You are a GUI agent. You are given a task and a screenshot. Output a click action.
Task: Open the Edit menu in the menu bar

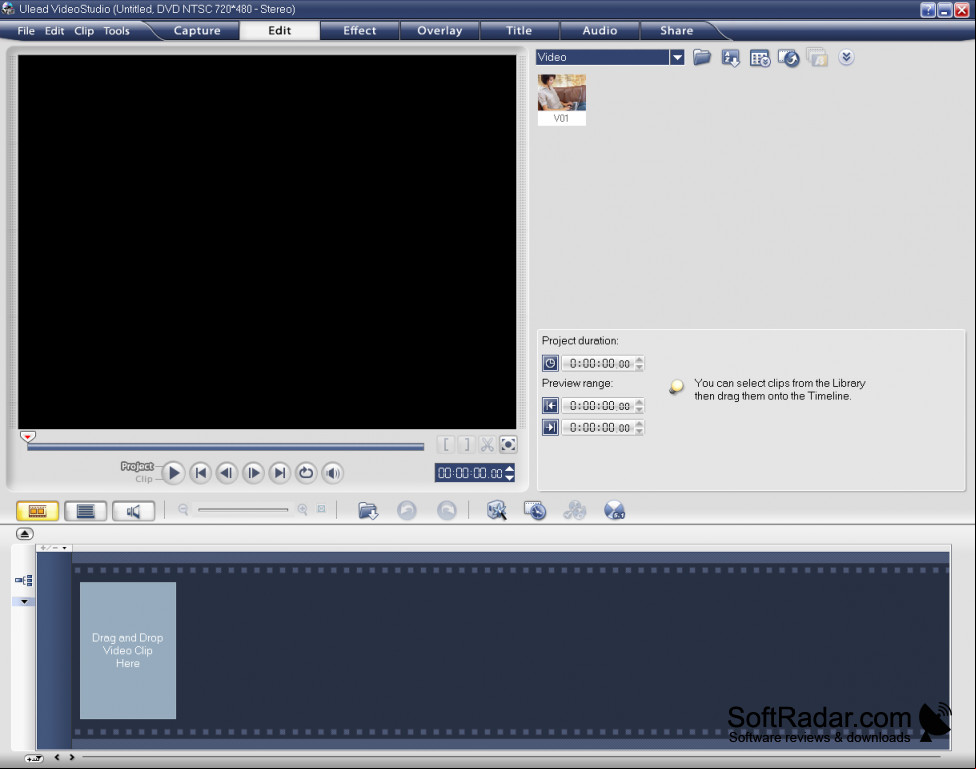(54, 31)
